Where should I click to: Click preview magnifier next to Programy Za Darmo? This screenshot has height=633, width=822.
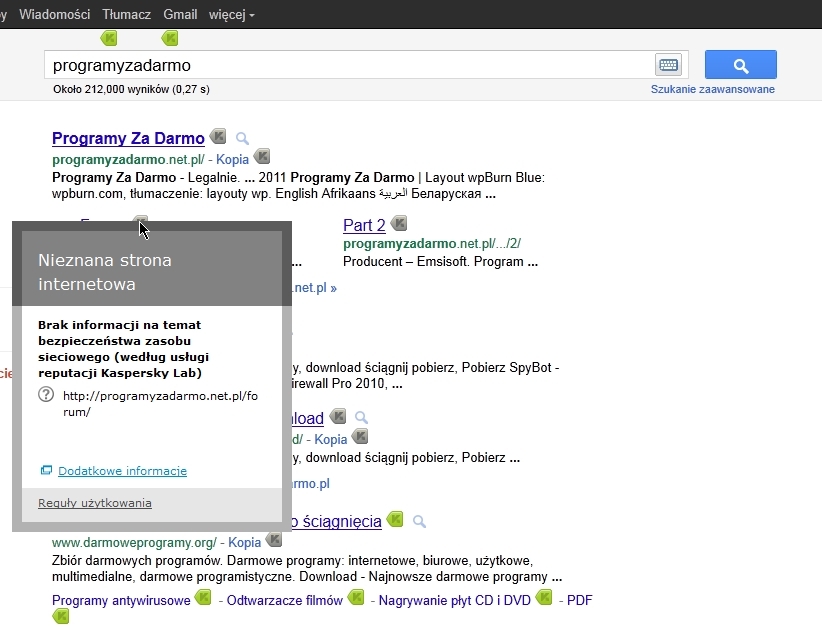242,138
